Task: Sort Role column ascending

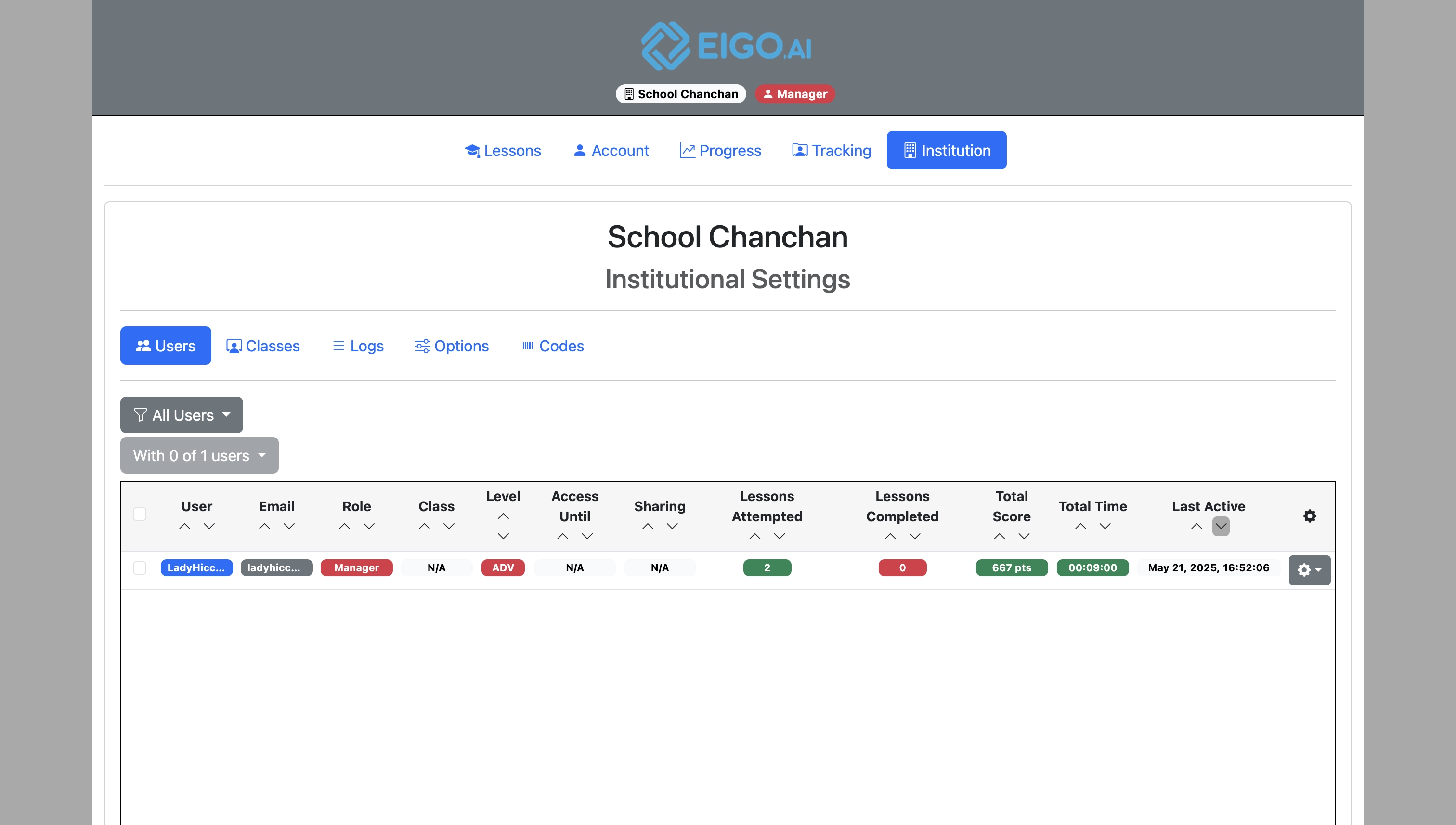Action: point(344,527)
